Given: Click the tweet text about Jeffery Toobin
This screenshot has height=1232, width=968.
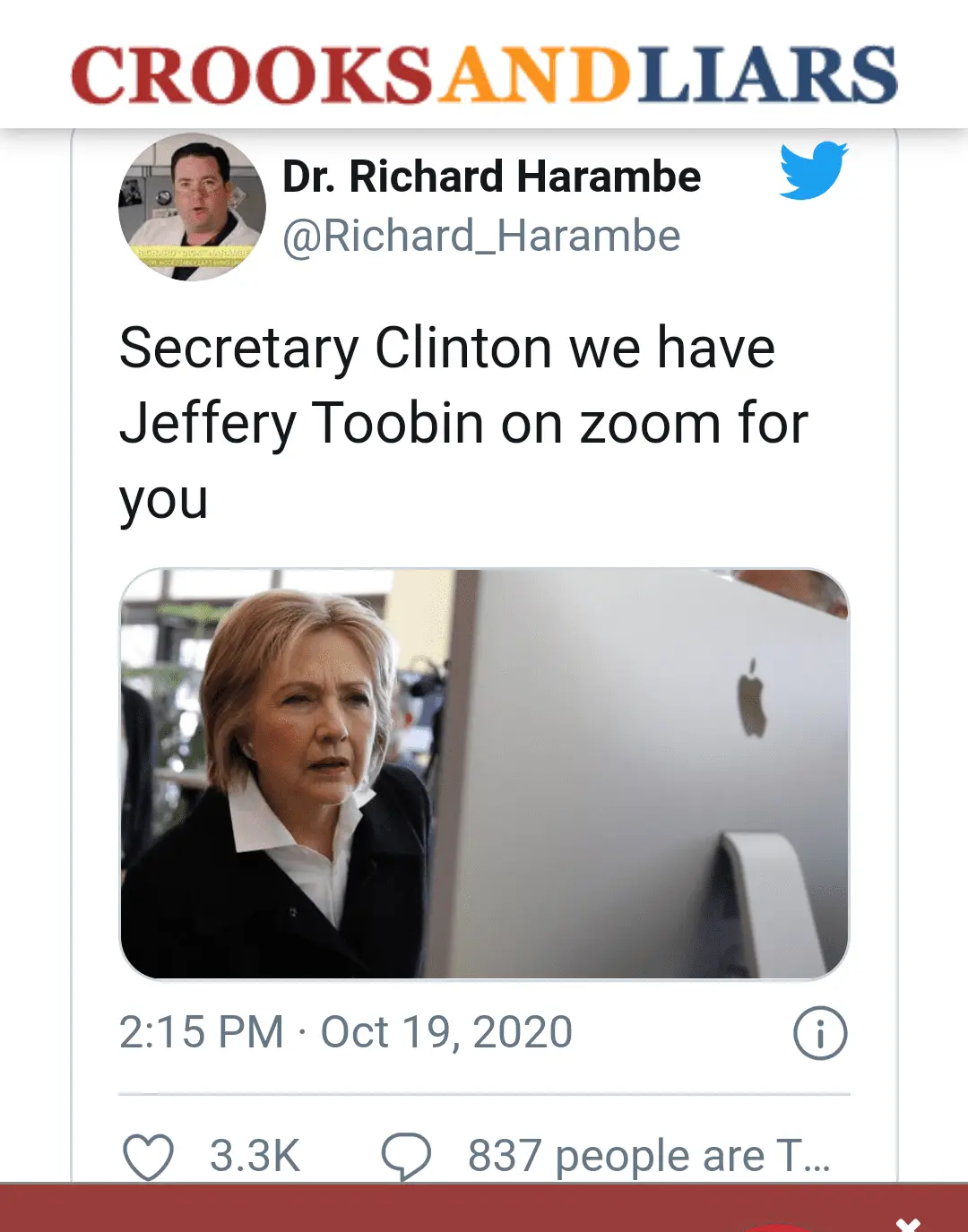Looking at the screenshot, I should (463, 422).
